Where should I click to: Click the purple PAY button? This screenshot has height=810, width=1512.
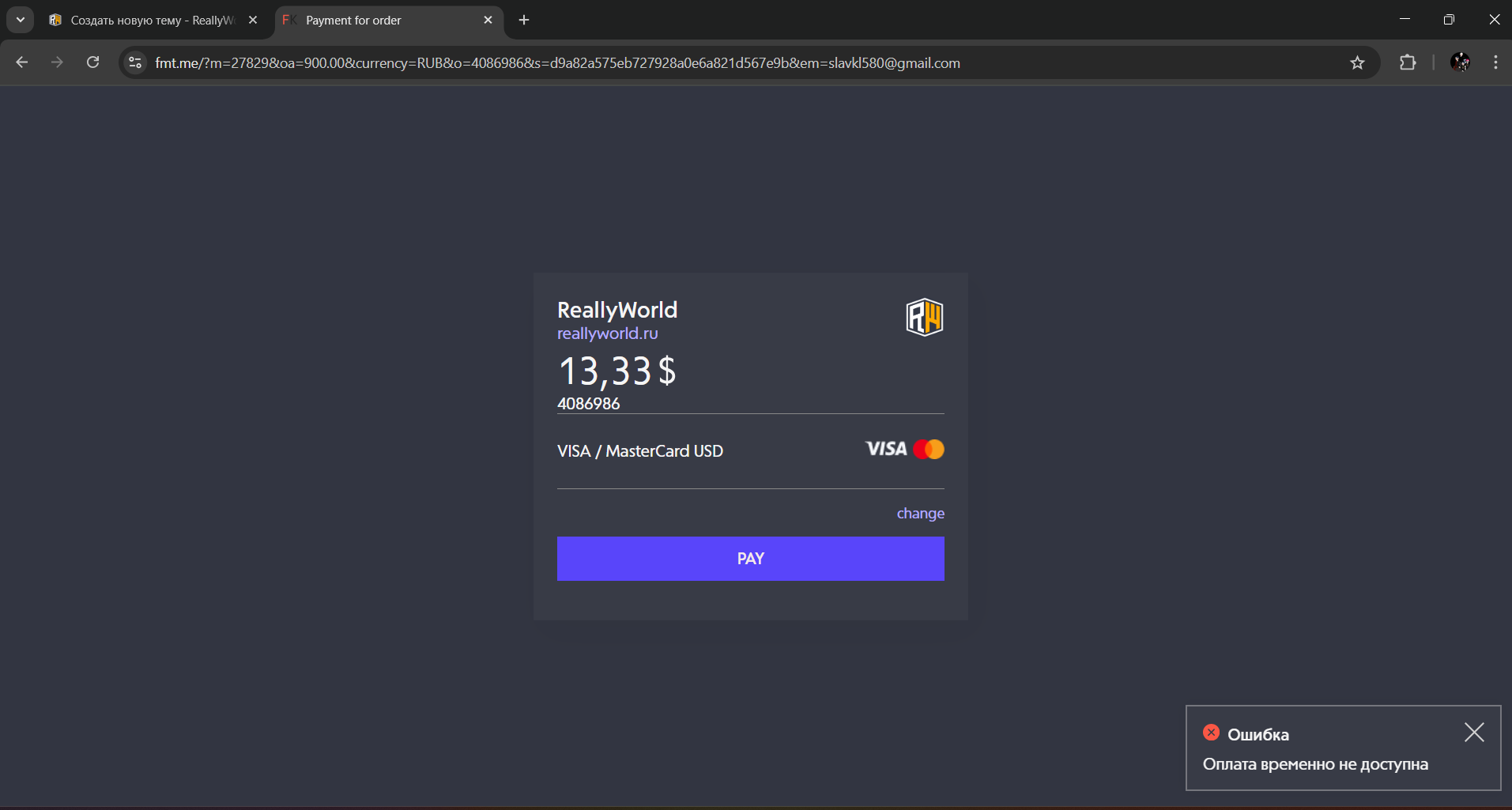click(751, 559)
